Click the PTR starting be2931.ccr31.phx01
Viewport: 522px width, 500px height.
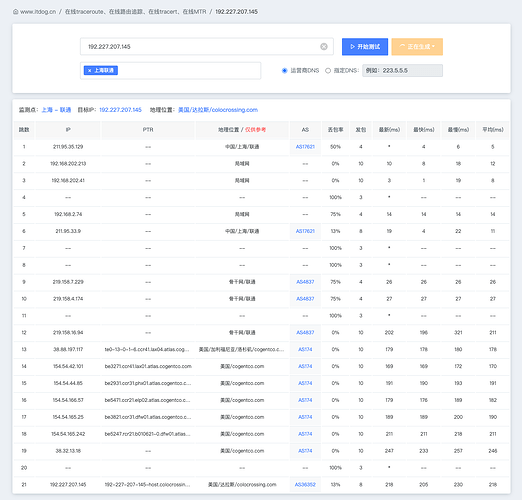(x=148, y=383)
